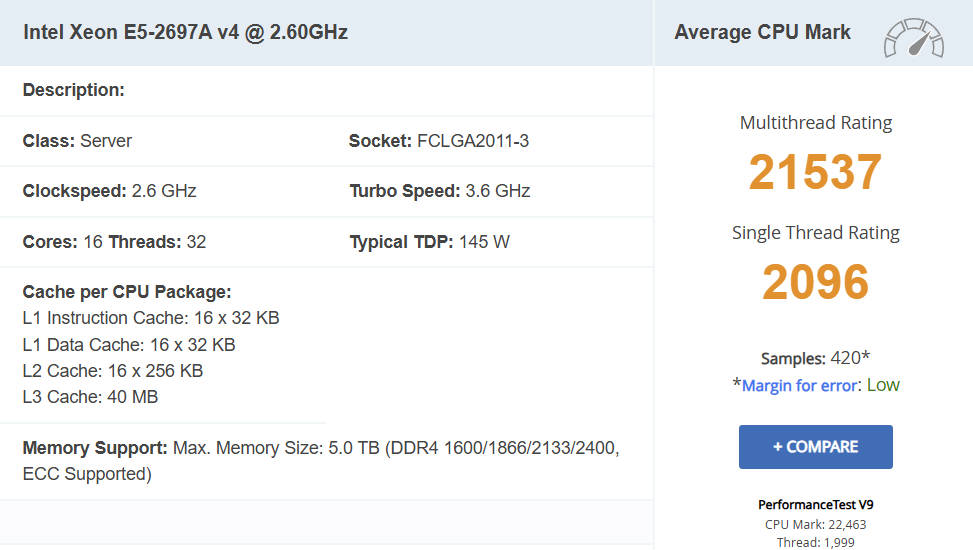Click the speedometer gauge icon
973x550 pixels.
coord(913,38)
